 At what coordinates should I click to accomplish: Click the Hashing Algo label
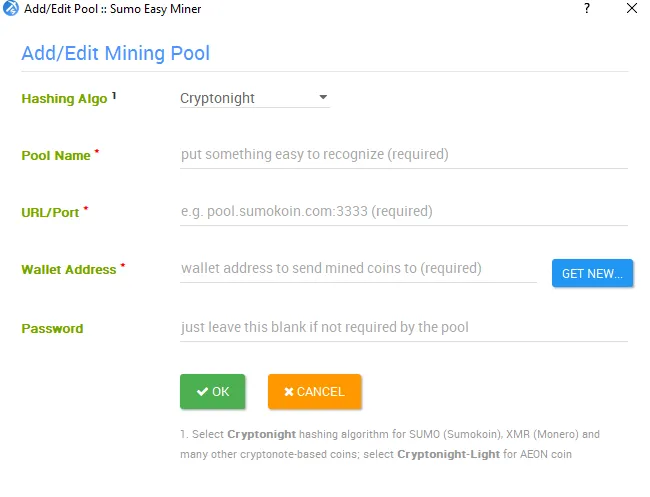coord(64,99)
